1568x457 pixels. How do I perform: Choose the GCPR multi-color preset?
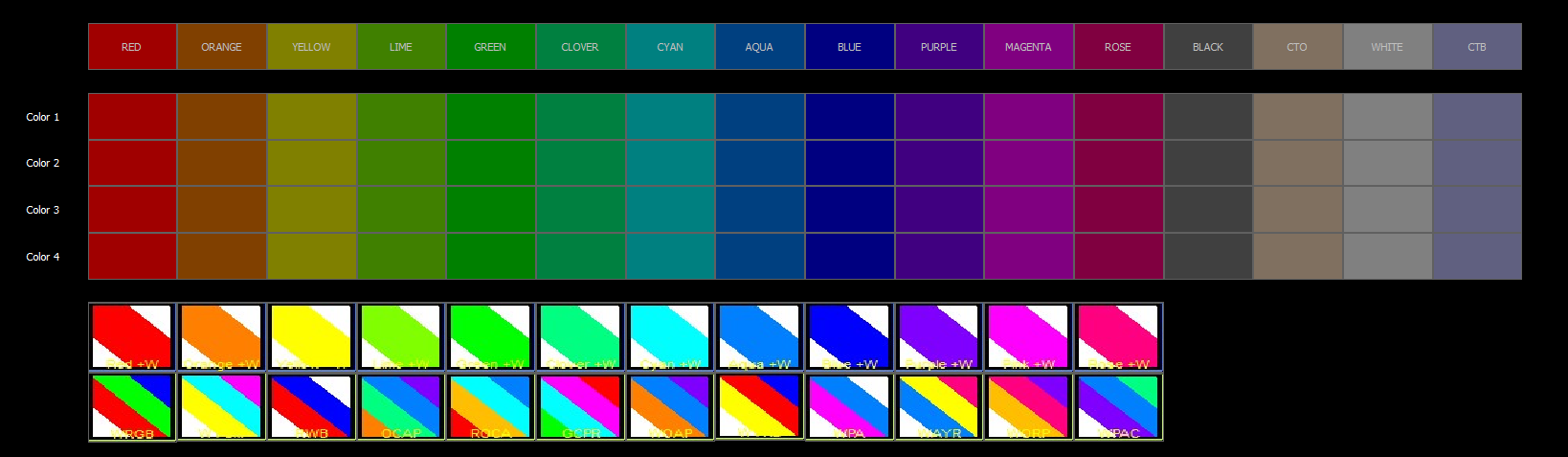coord(580,406)
